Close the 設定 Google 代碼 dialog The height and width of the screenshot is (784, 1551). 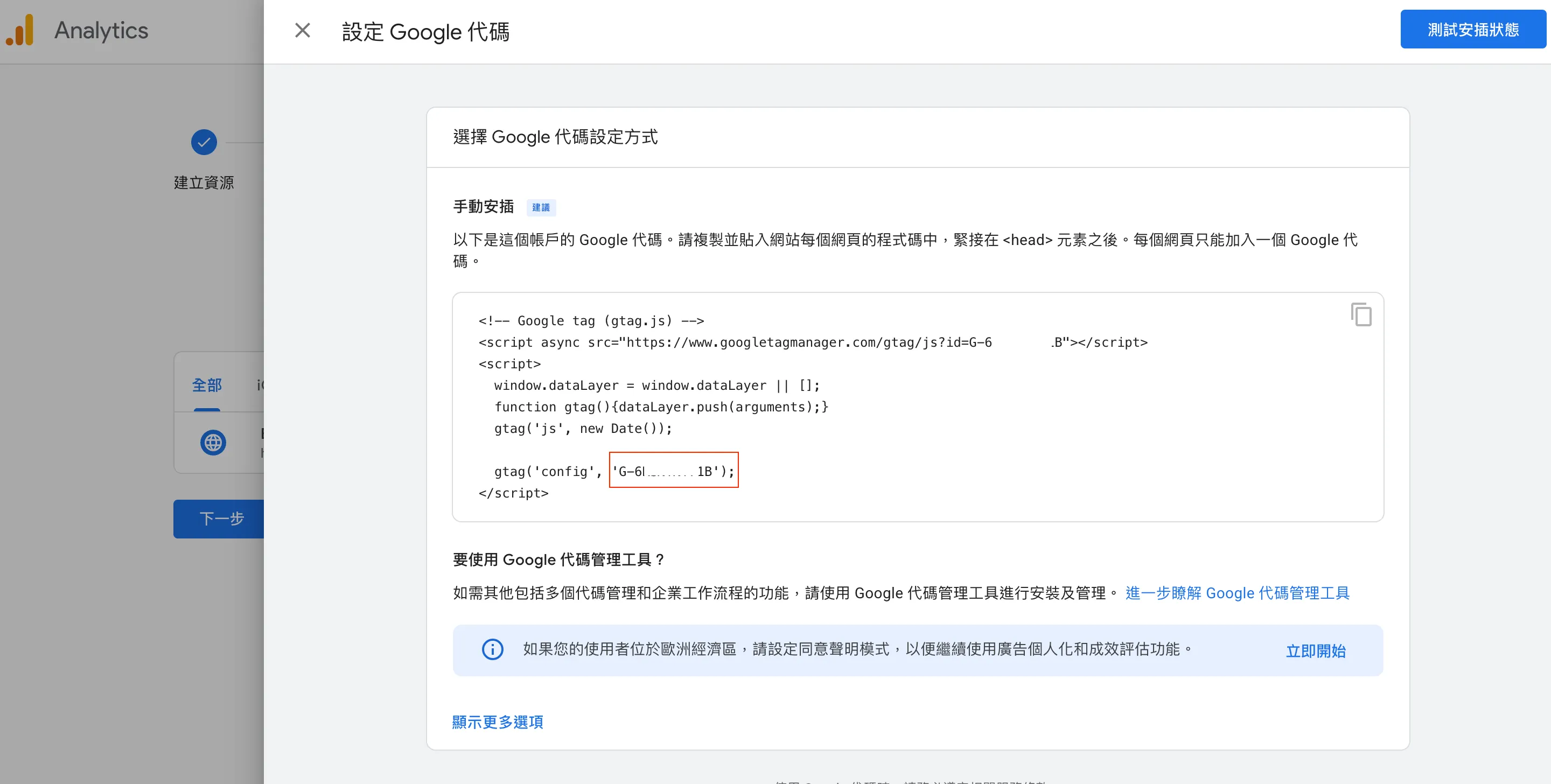pyautogui.click(x=302, y=30)
